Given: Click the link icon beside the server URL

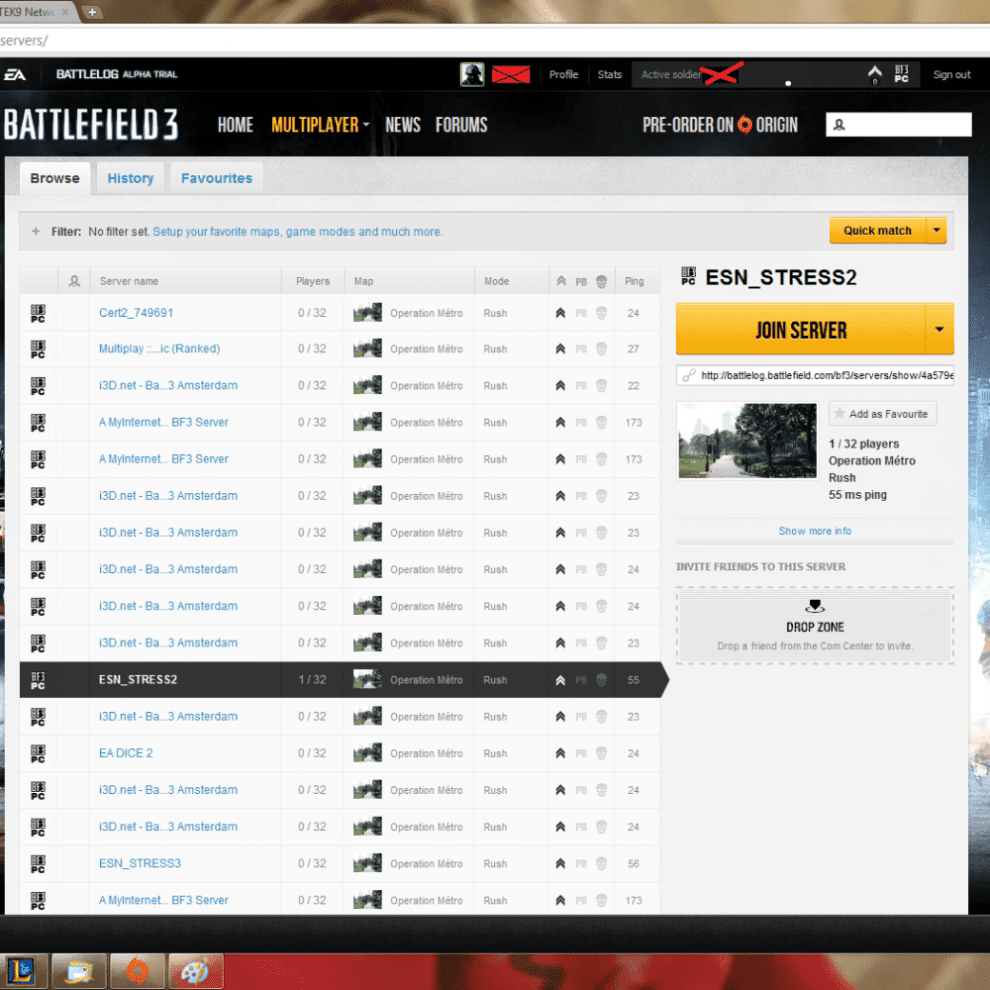Looking at the screenshot, I should click(687, 375).
